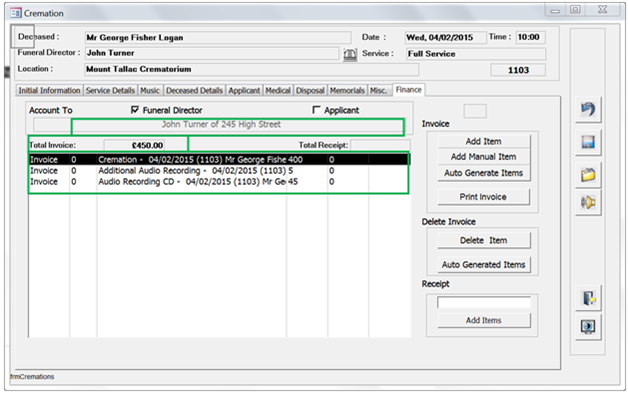Open the yellow folder icon

click(x=588, y=175)
